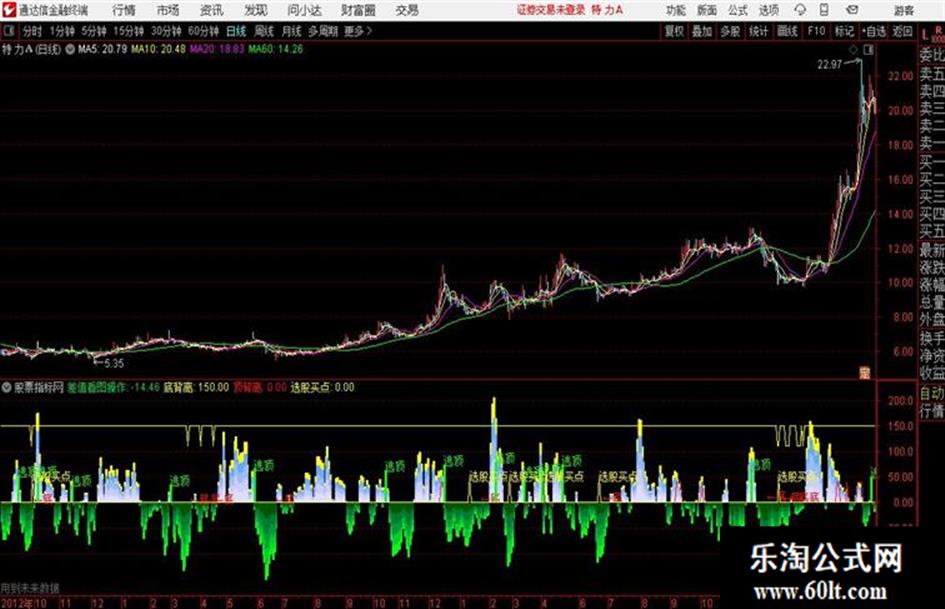Click the 22.97 high price marker
Screen dimensions: 945x609
coord(829,64)
